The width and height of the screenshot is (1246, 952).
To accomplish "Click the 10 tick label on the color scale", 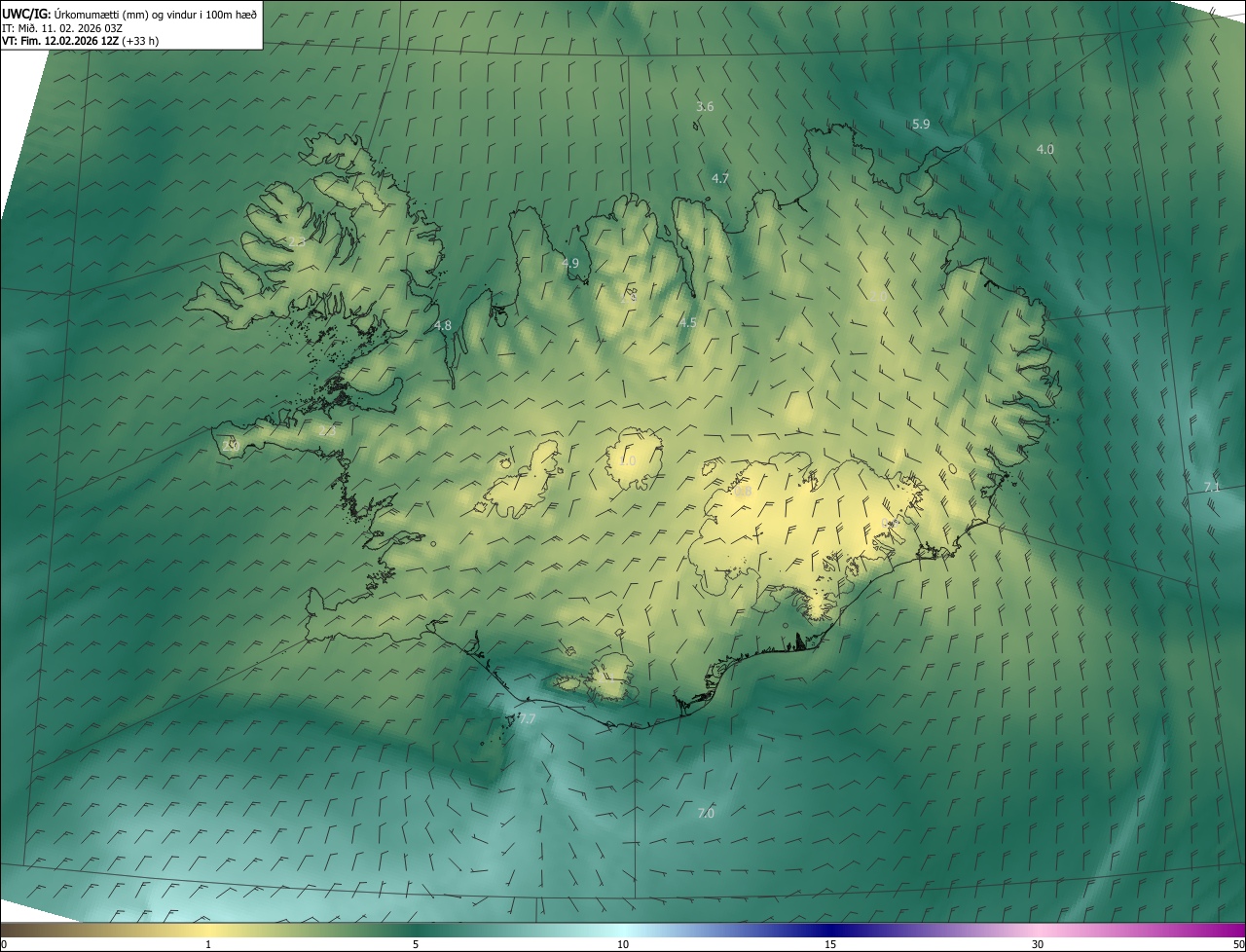I will (x=623, y=944).
